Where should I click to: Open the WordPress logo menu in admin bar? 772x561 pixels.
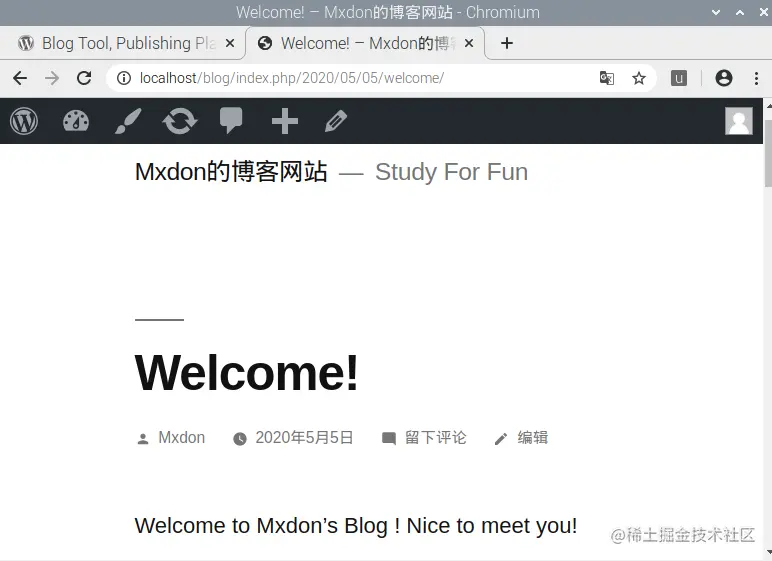click(24, 121)
